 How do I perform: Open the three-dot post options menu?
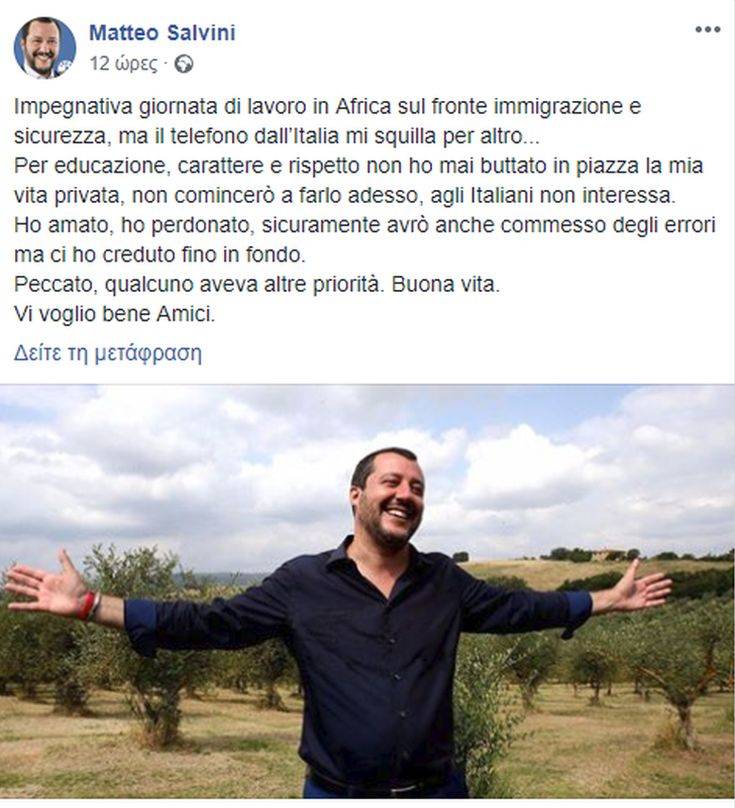(x=707, y=29)
